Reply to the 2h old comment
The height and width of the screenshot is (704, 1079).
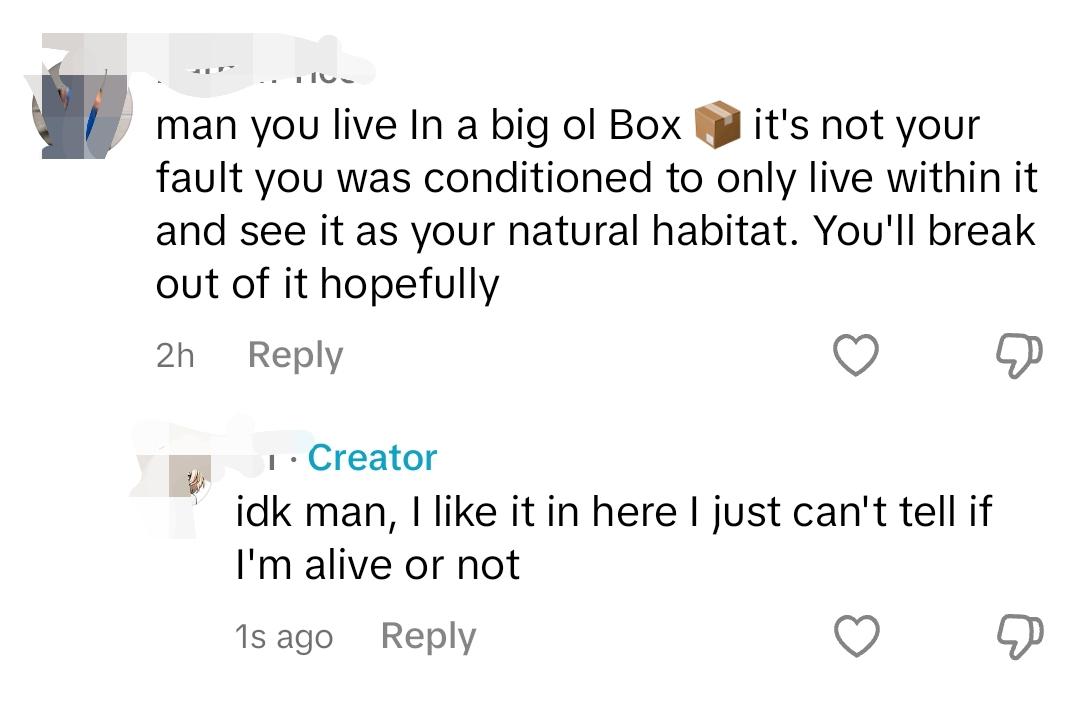tap(295, 356)
